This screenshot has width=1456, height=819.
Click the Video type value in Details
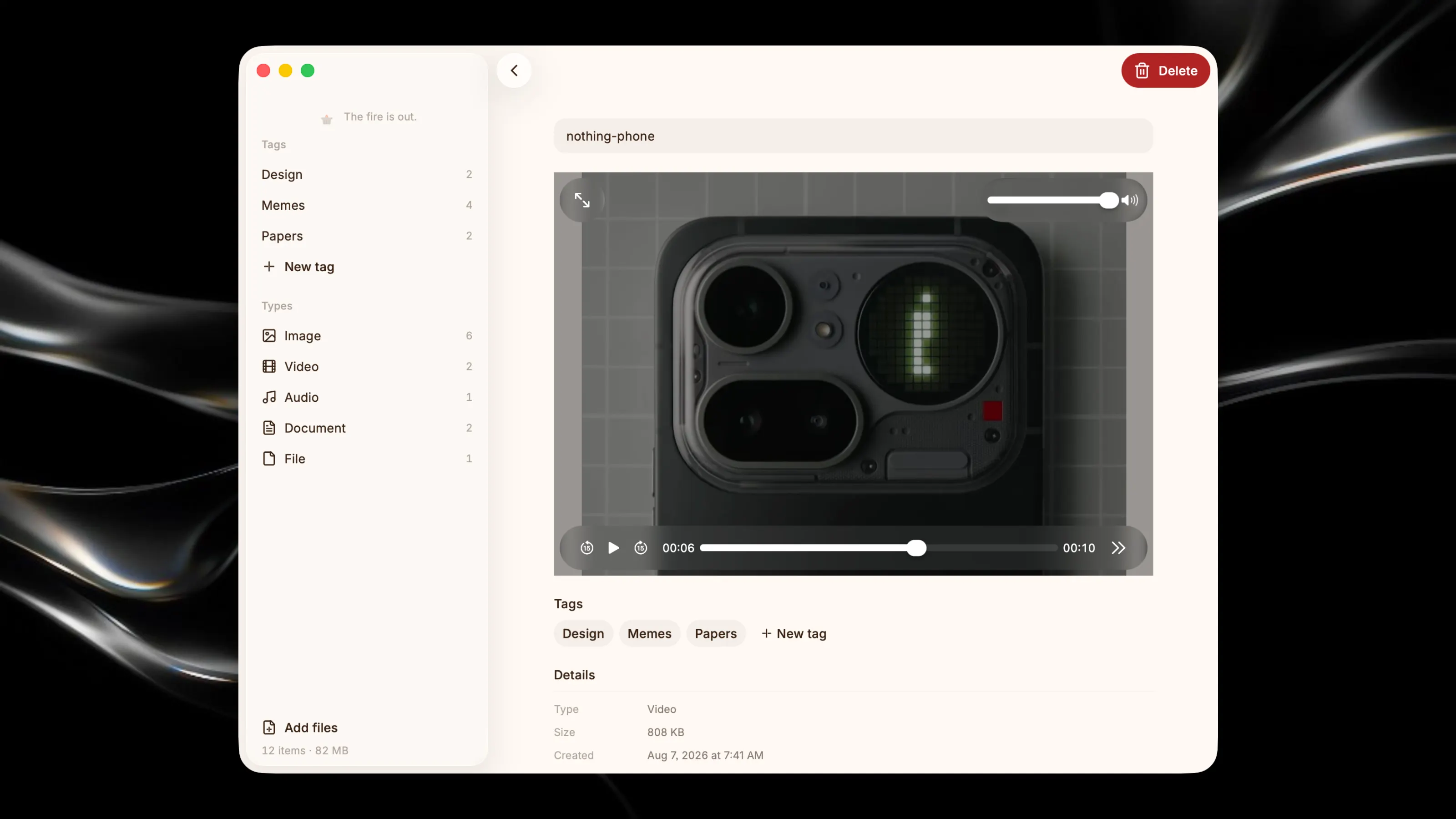point(661,709)
